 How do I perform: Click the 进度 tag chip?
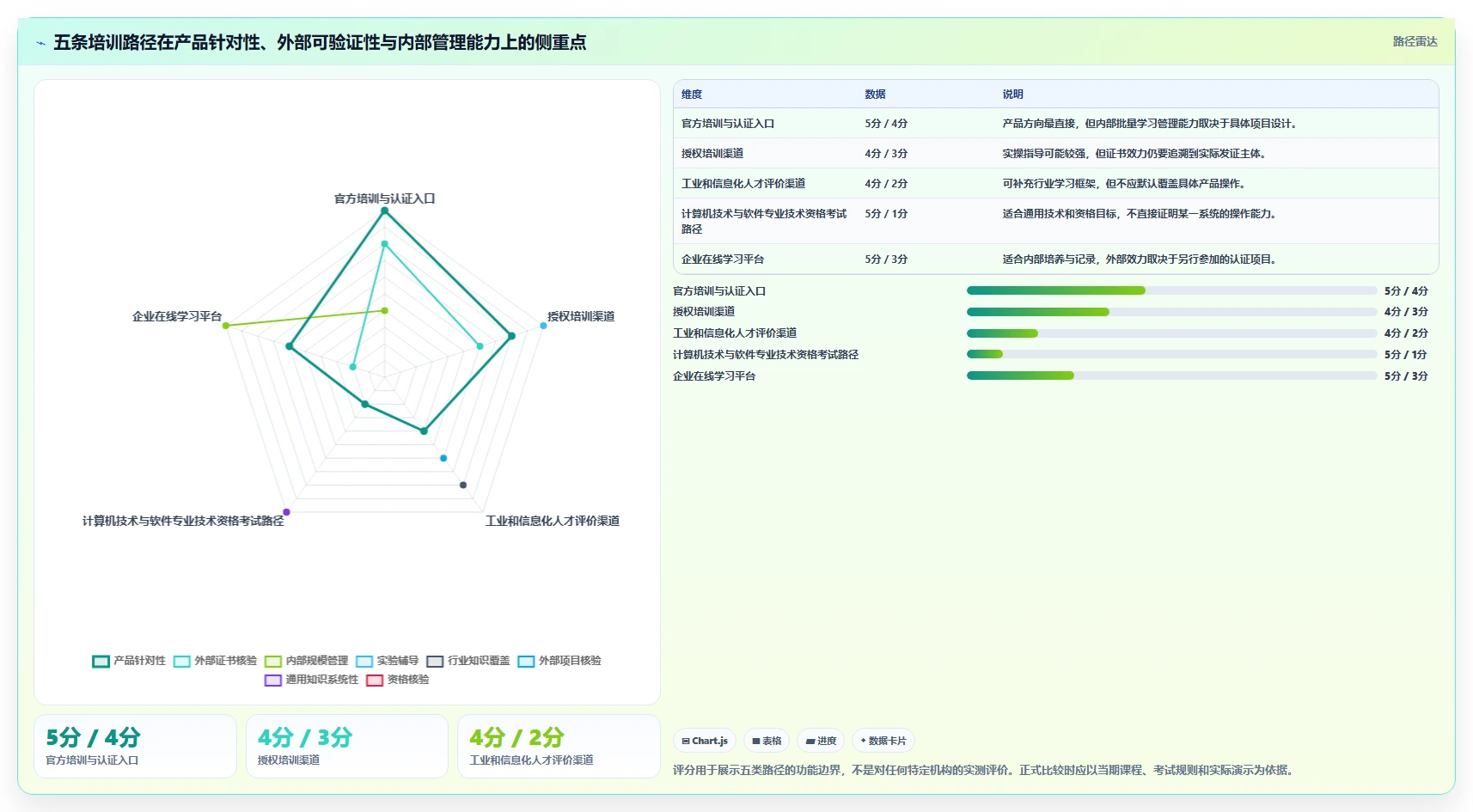[821, 741]
